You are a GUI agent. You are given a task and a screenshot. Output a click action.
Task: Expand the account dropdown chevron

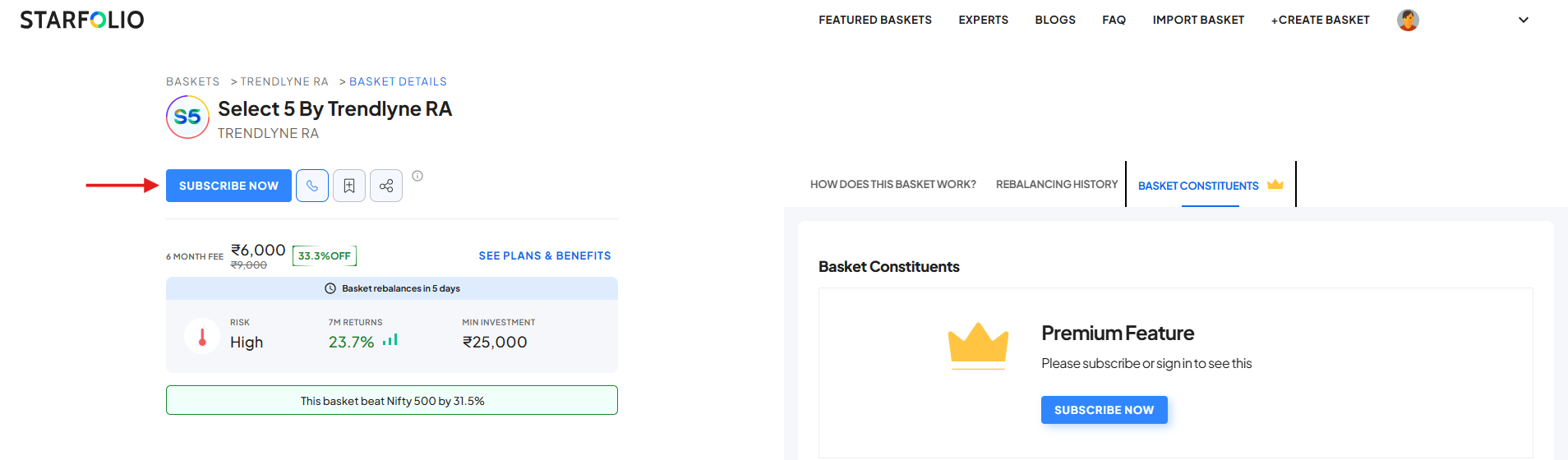(1523, 20)
